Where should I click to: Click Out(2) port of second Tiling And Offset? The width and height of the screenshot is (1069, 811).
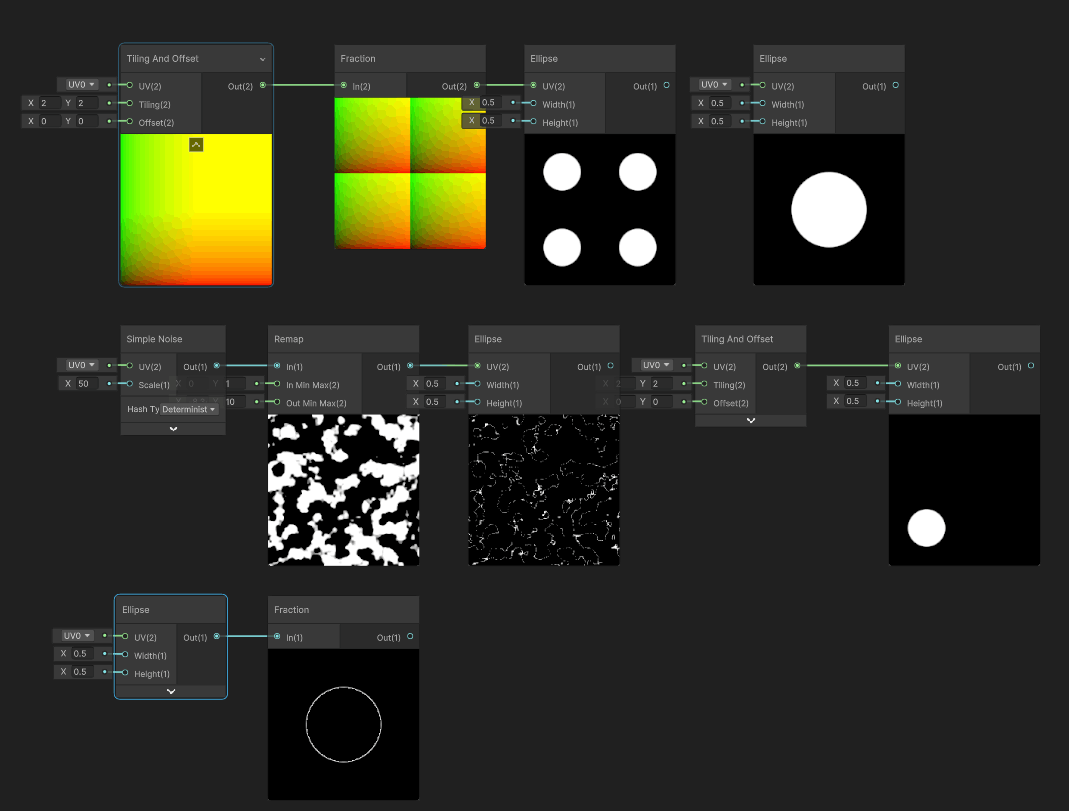(x=797, y=366)
